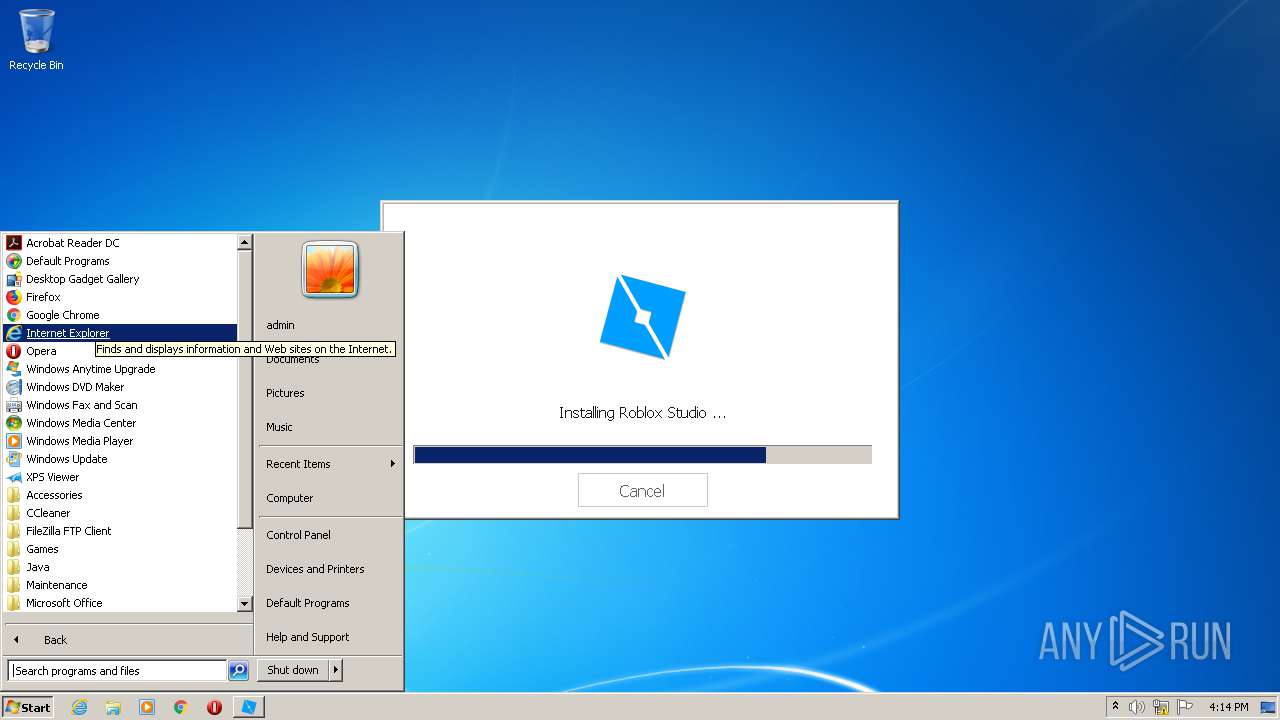The image size is (1280, 720).
Task: Click the Roblox Studio installer taskbar icon
Action: tap(248, 707)
